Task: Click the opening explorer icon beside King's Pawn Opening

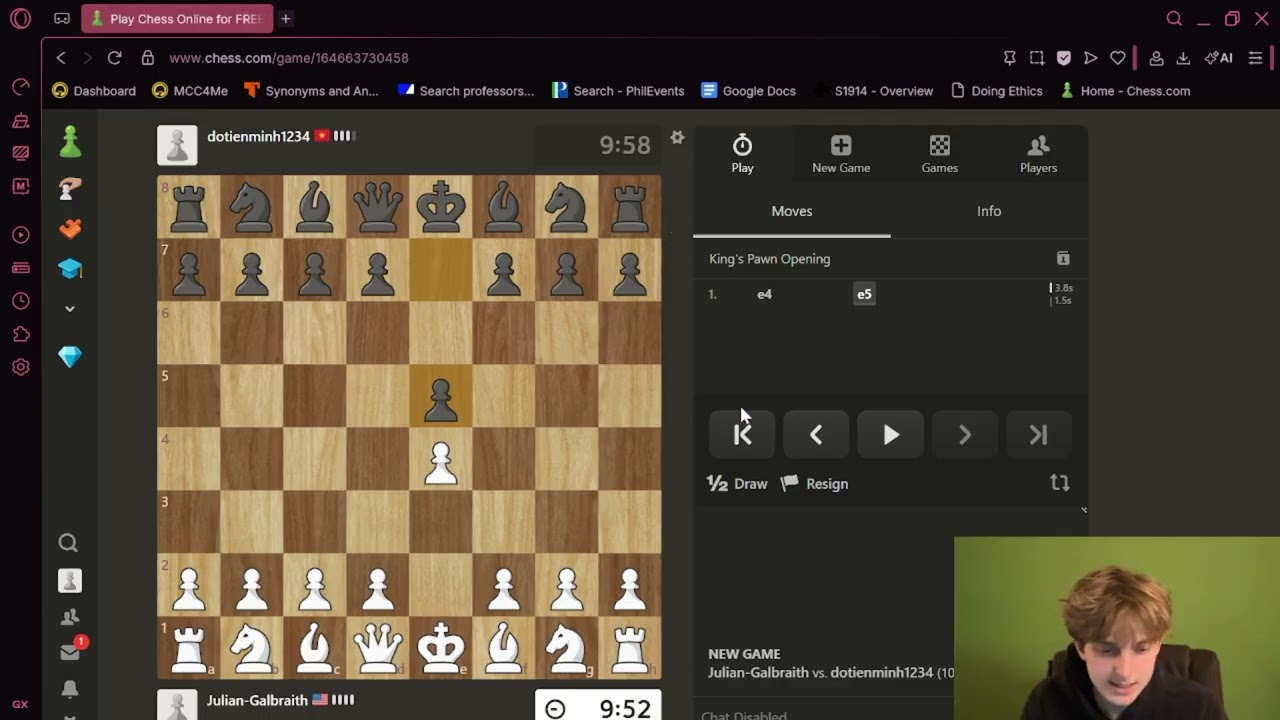Action: [x=1063, y=258]
